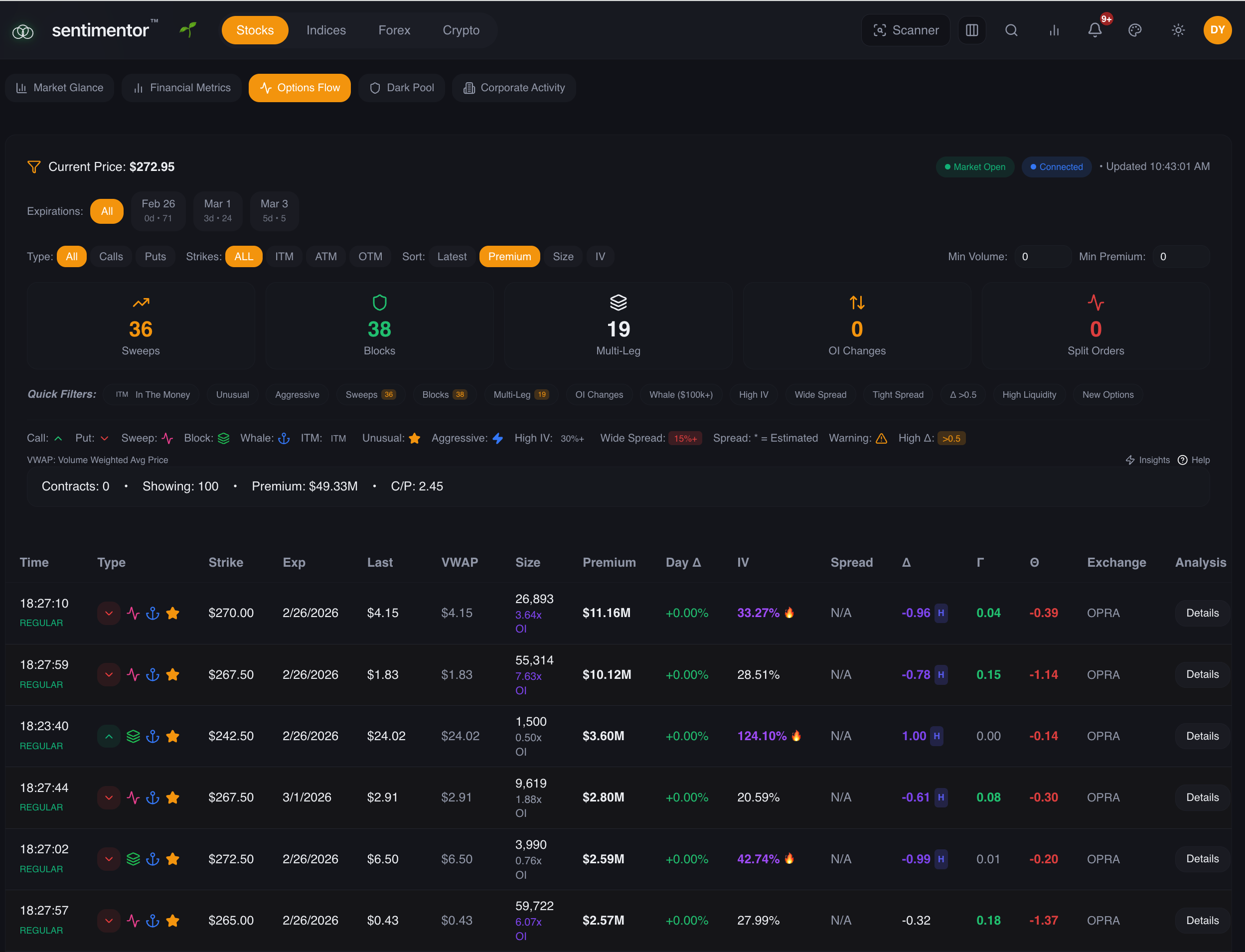The height and width of the screenshot is (952, 1245).
Task: Toggle the High IV quick filter
Action: tap(754, 394)
